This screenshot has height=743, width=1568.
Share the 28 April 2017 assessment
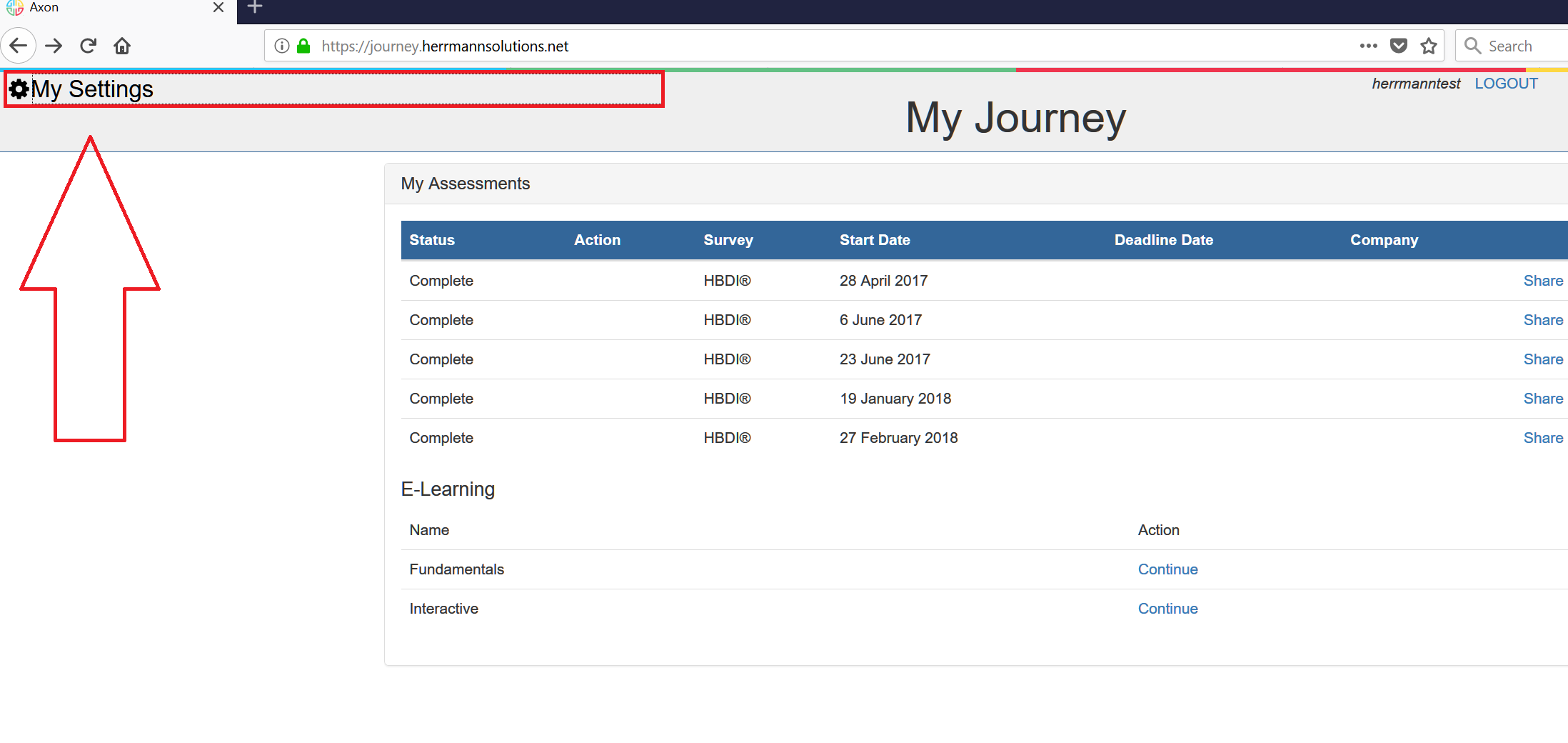(x=1542, y=281)
